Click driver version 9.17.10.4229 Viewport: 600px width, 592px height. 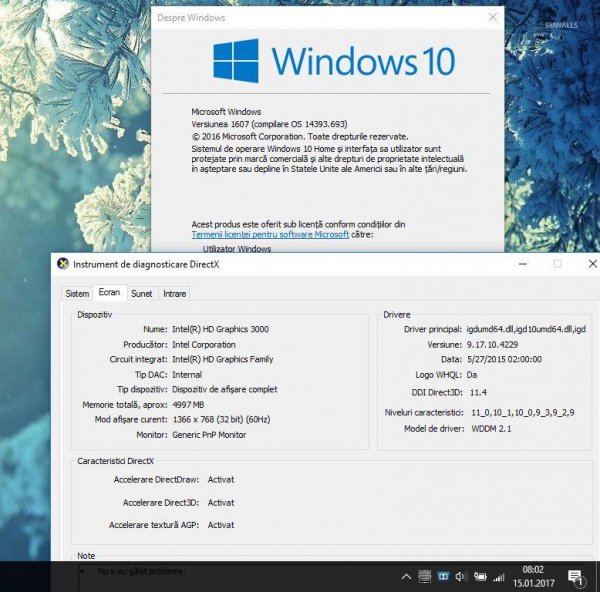(x=492, y=344)
